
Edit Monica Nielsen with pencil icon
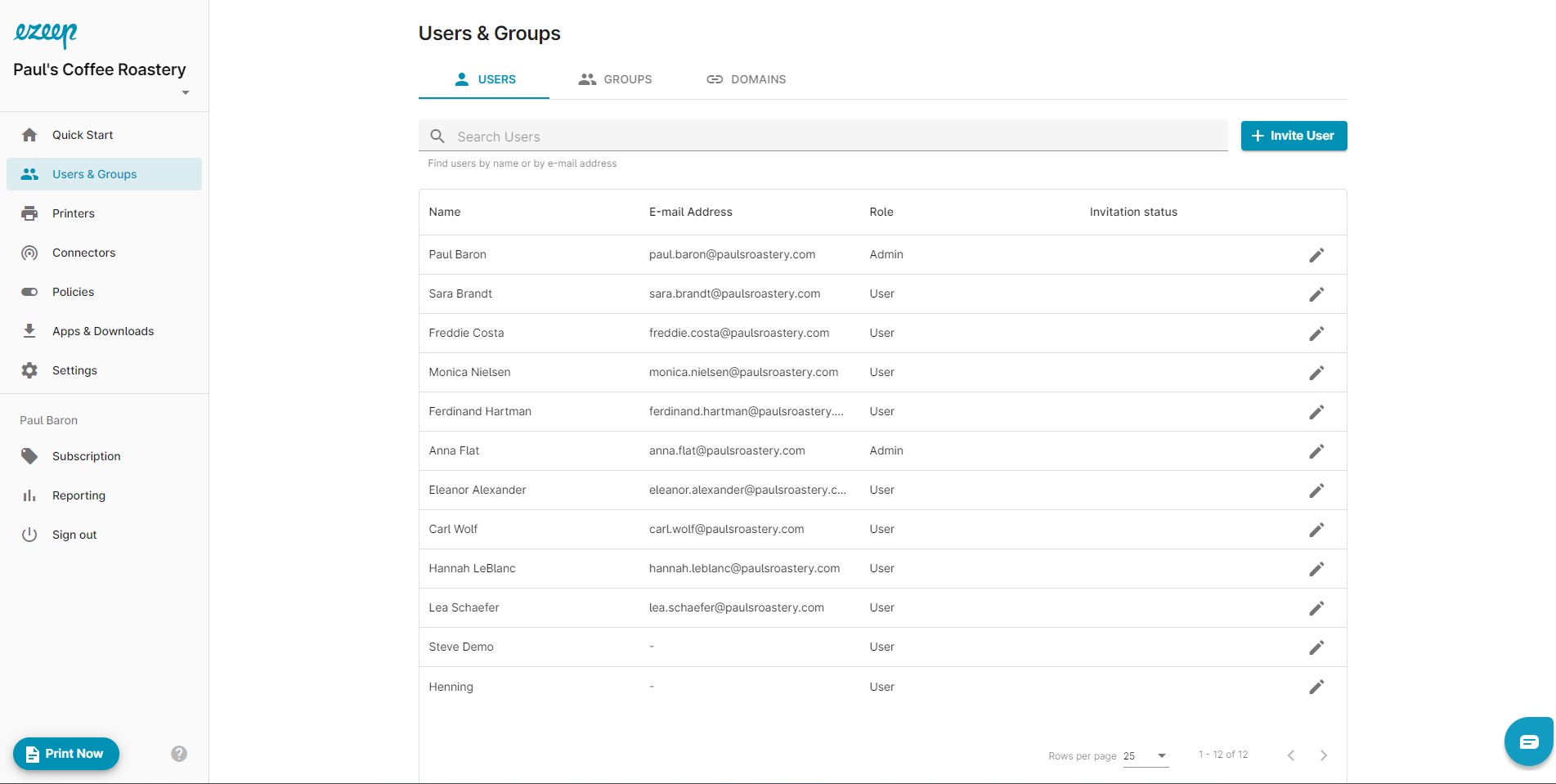pos(1316,373)
